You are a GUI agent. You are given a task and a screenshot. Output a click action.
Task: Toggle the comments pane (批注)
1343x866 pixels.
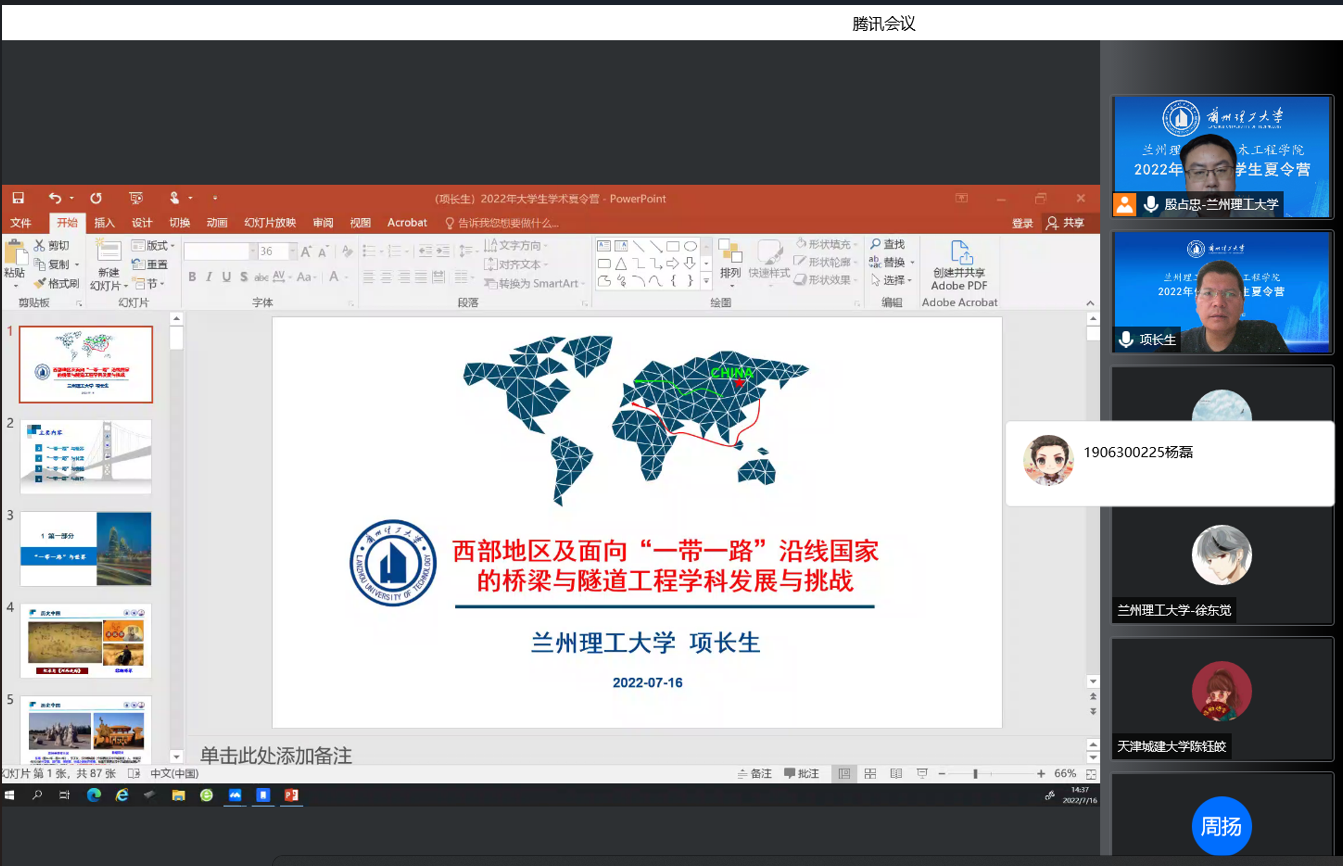point(802,774)
